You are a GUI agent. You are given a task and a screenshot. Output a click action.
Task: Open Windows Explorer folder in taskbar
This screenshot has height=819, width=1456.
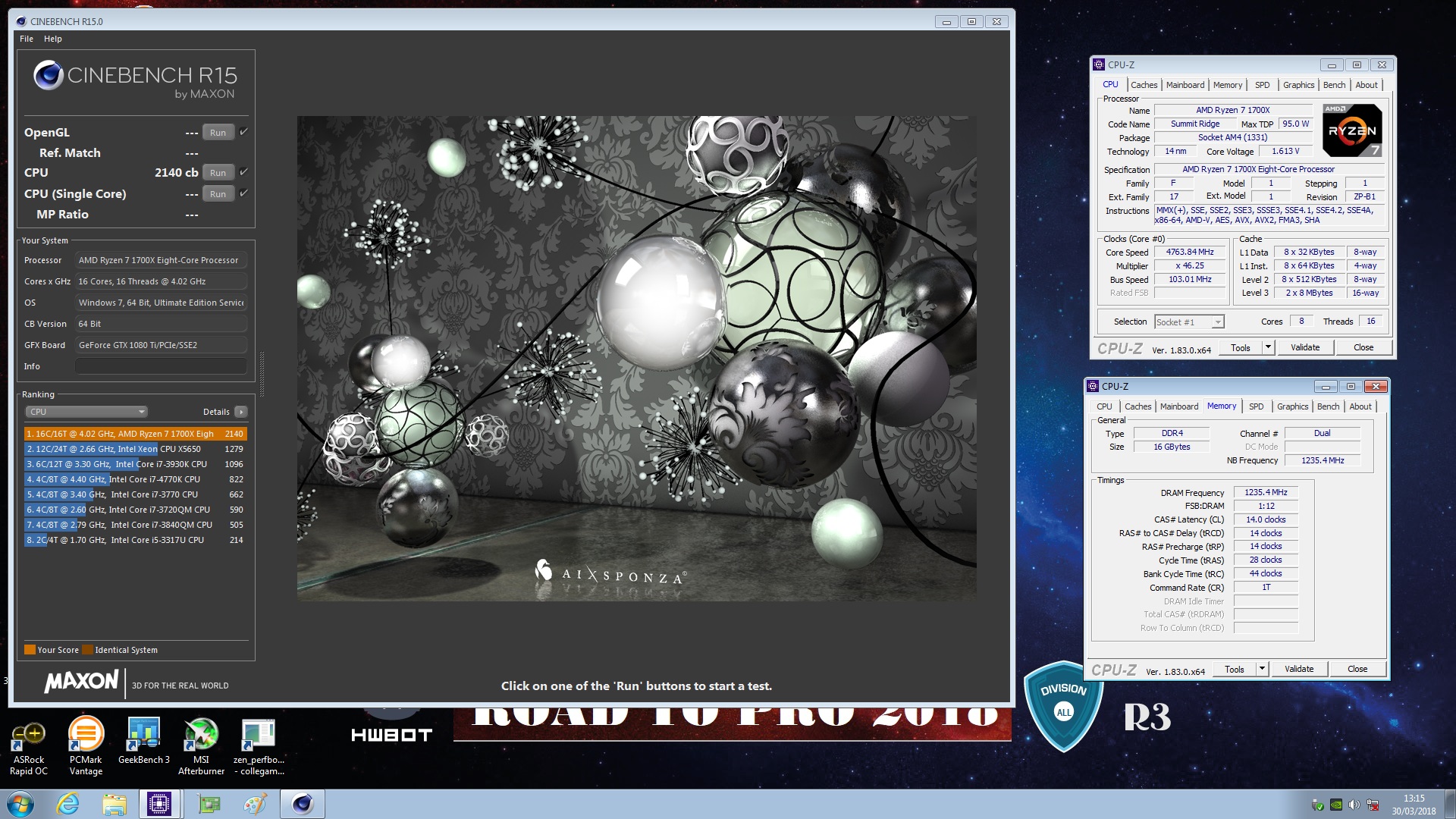click(114, 804)
